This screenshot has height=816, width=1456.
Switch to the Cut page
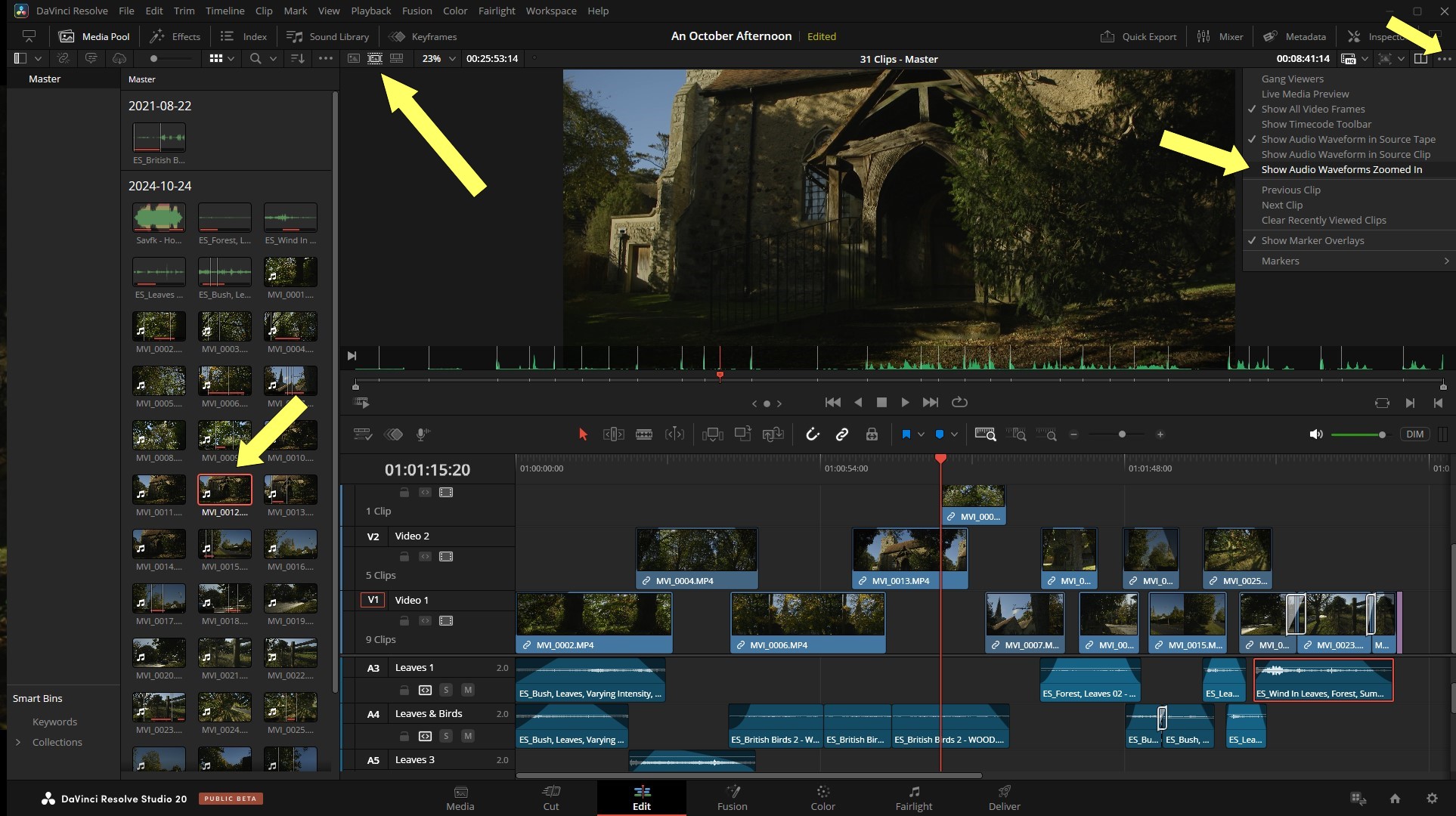[551, 798]
